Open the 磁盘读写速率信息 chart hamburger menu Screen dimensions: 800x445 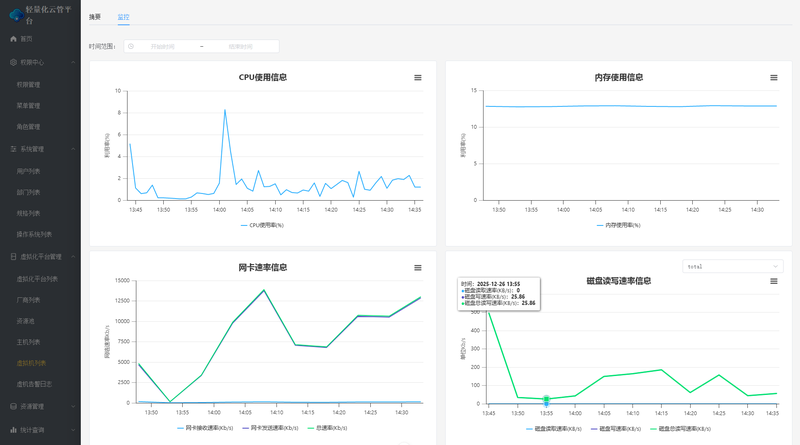(x=773, y=282)
